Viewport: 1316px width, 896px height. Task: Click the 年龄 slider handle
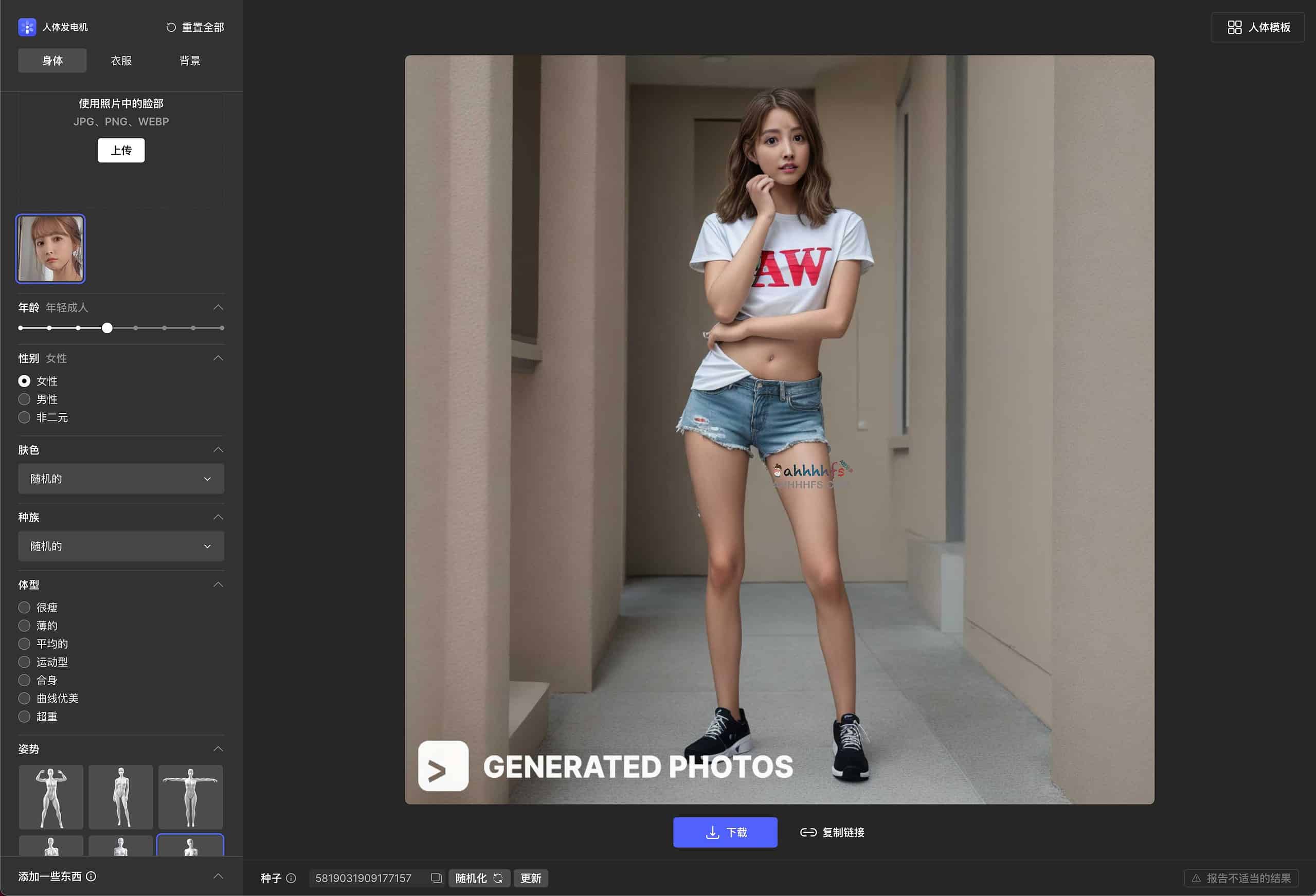pos(107,328)
